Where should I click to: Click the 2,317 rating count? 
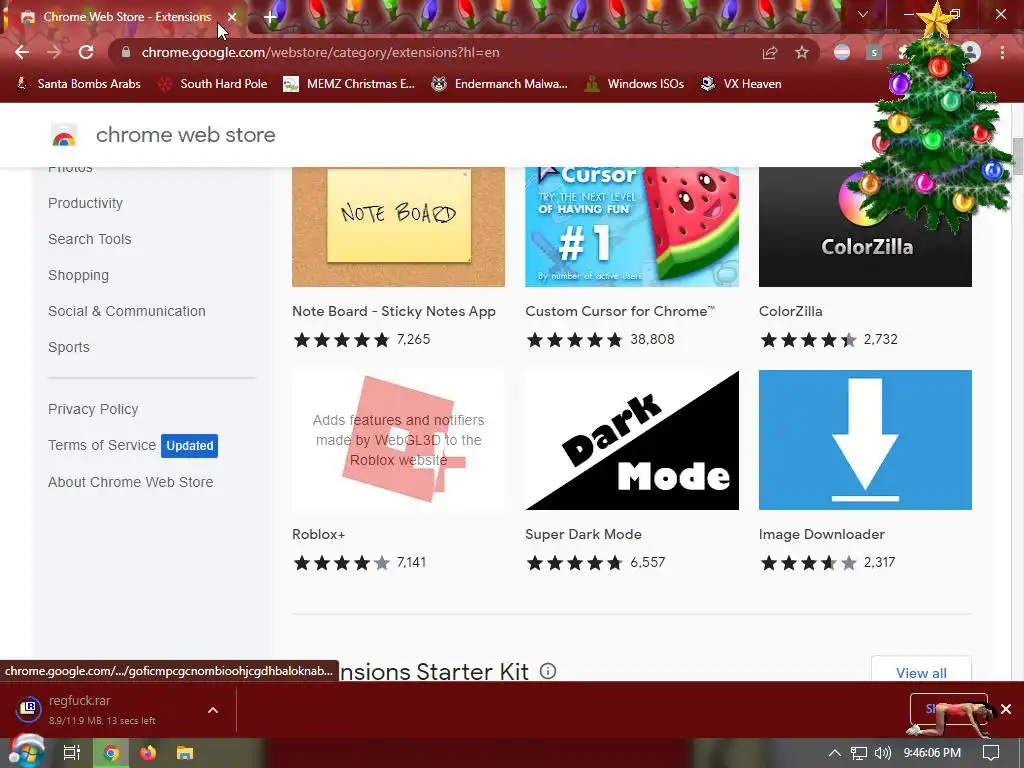[x=879, y=562]
